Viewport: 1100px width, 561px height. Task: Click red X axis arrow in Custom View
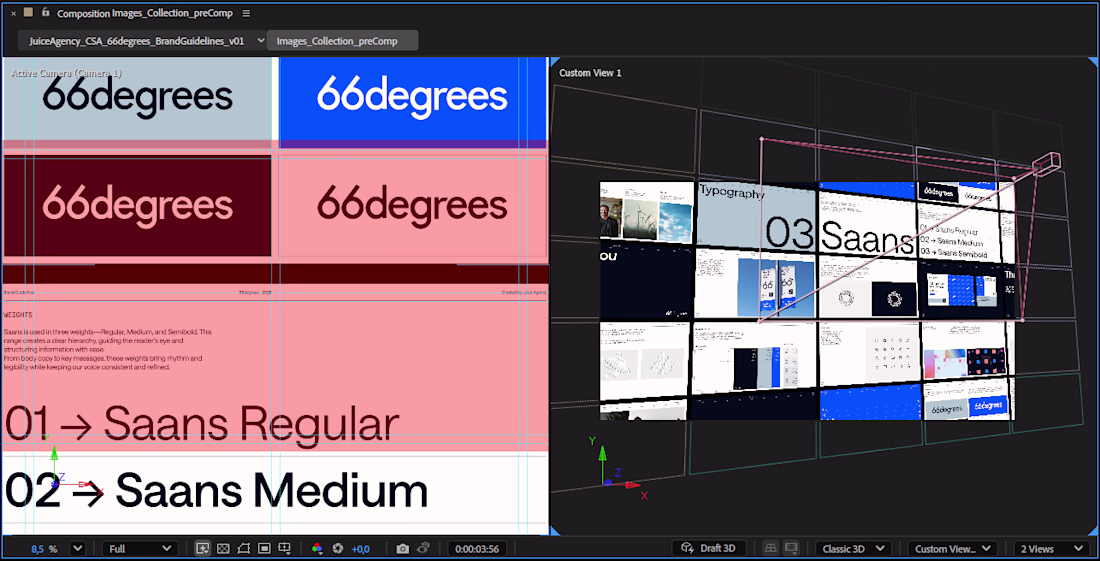pyautogui.click(x=635, y=485)
